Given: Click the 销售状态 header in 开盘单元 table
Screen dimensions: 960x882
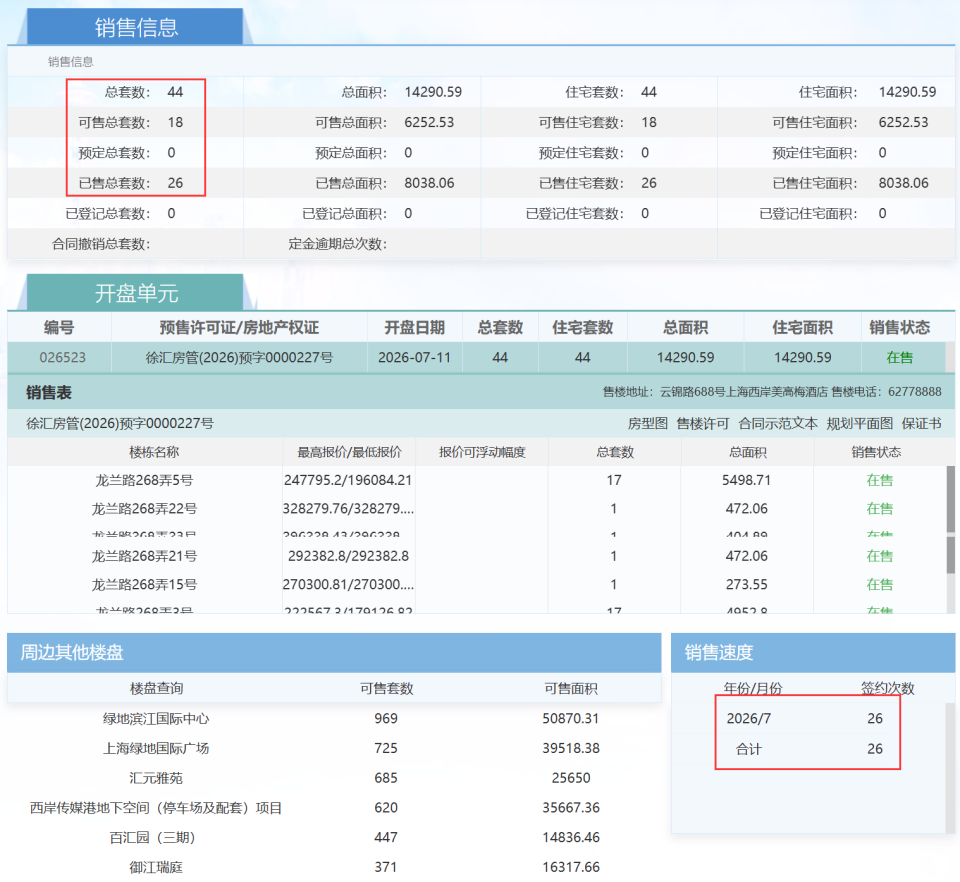Looking at the screenshot, I should pyautogui.click(x=899, y=327).
